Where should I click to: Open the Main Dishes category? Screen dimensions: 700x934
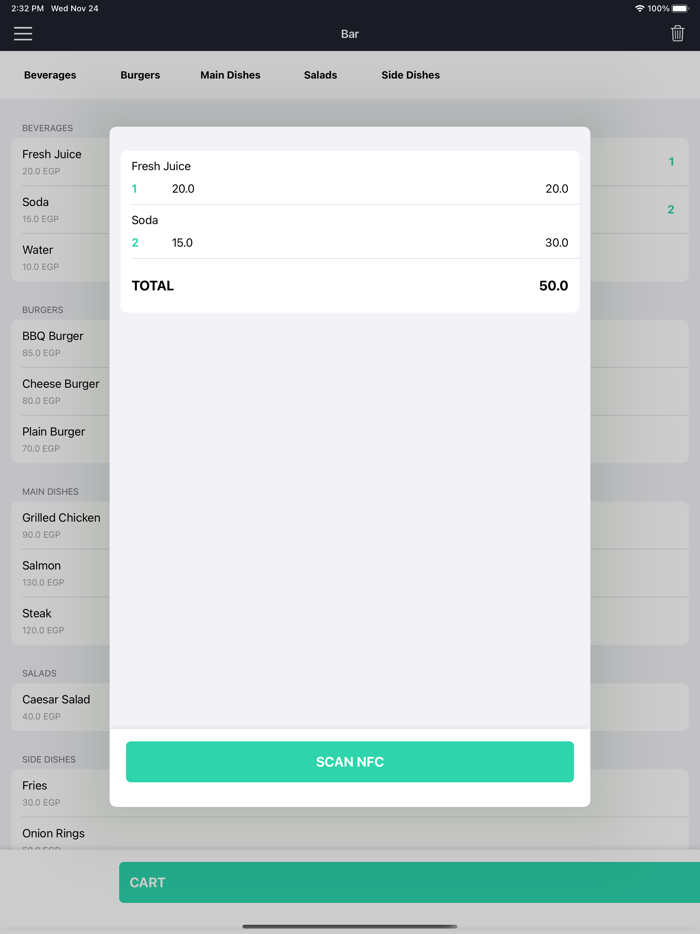(230, 75)
